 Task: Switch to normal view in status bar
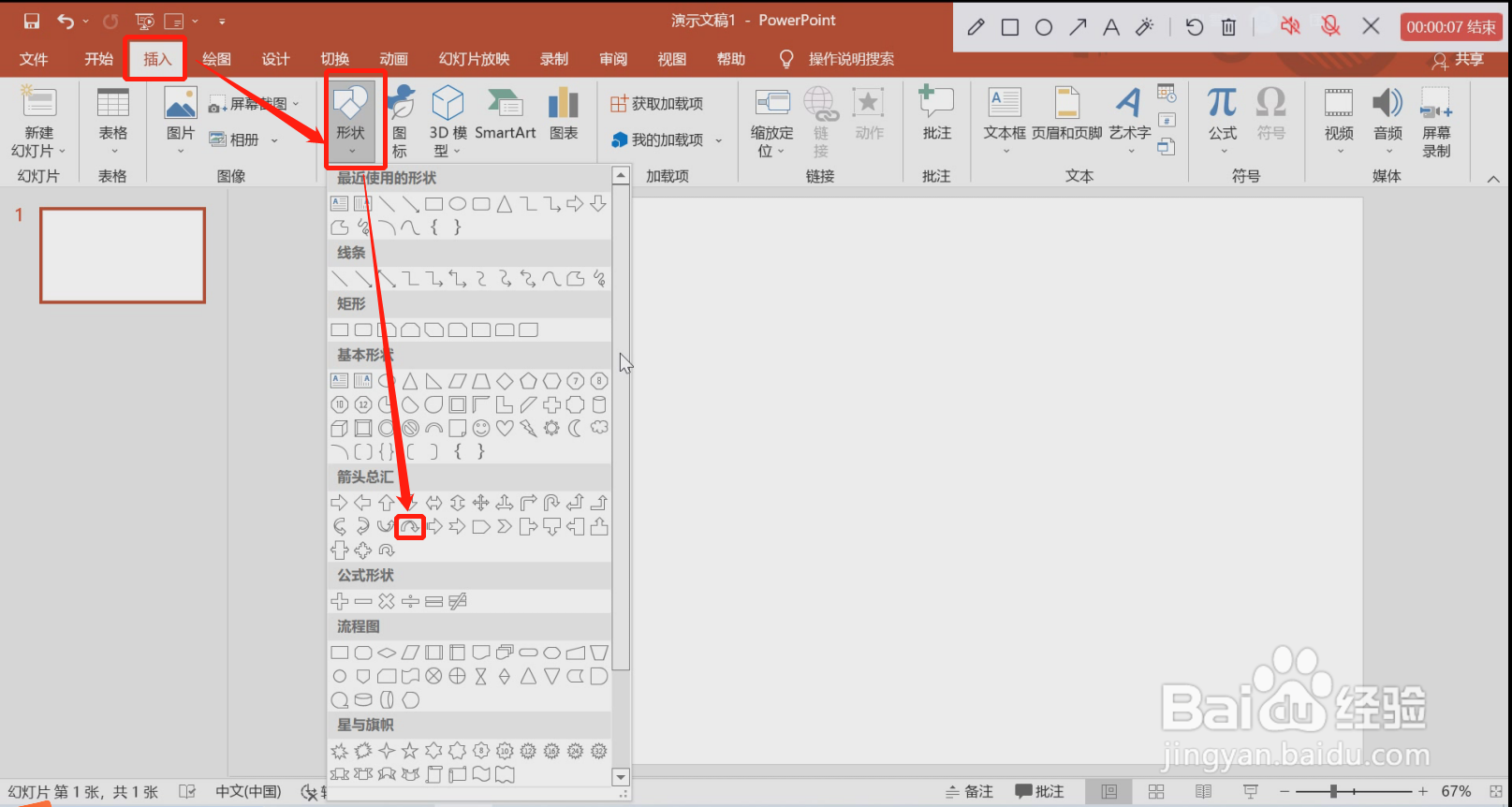[1109, 791]
